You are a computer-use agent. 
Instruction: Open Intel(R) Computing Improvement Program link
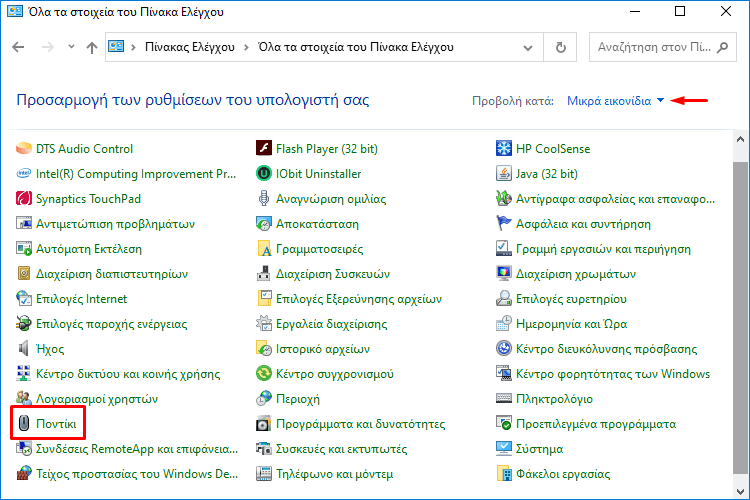point(136,174)
